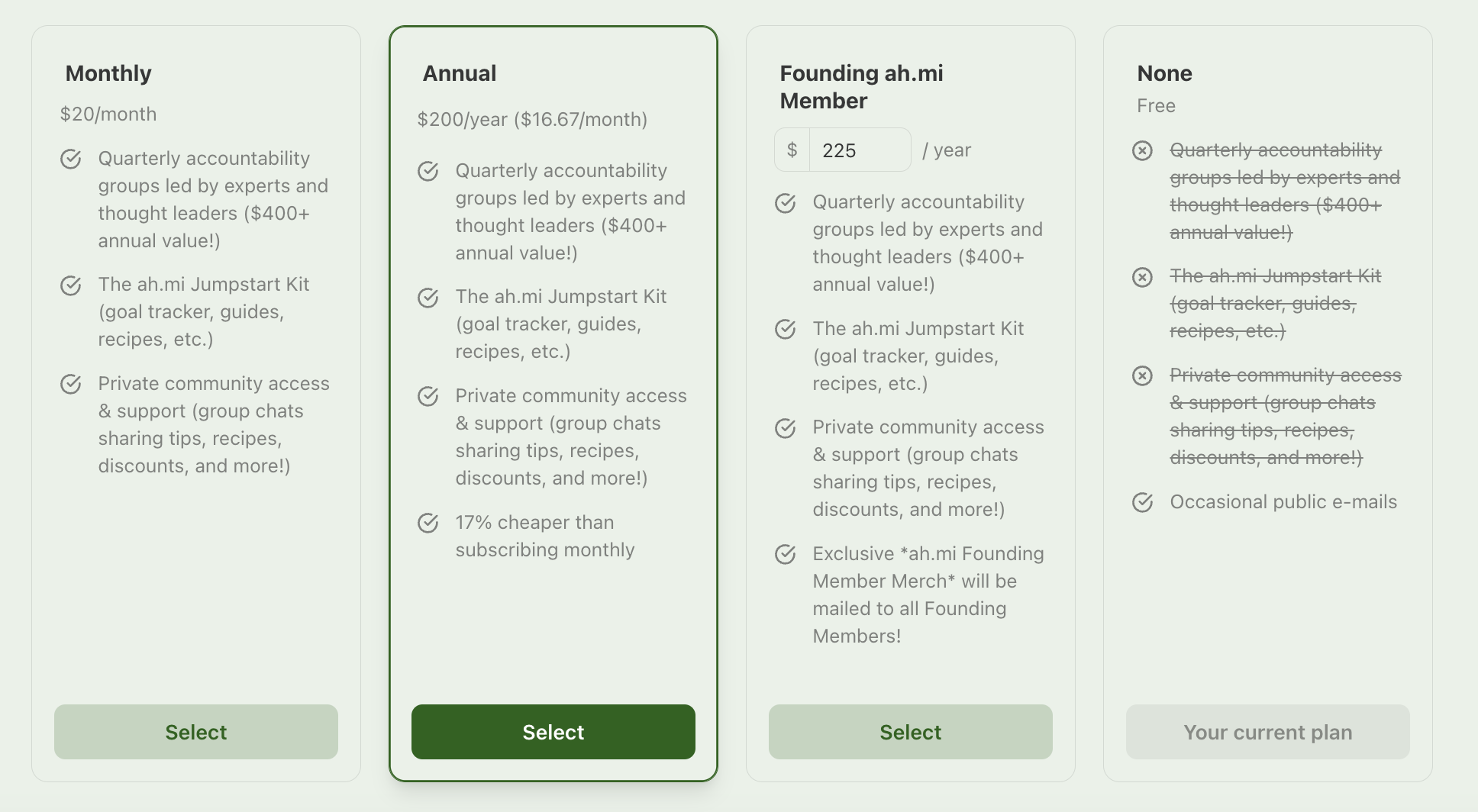Click the dollar sign prefix in price field
This screenshot has width=1478, height=812.
(x=792, y=150)
